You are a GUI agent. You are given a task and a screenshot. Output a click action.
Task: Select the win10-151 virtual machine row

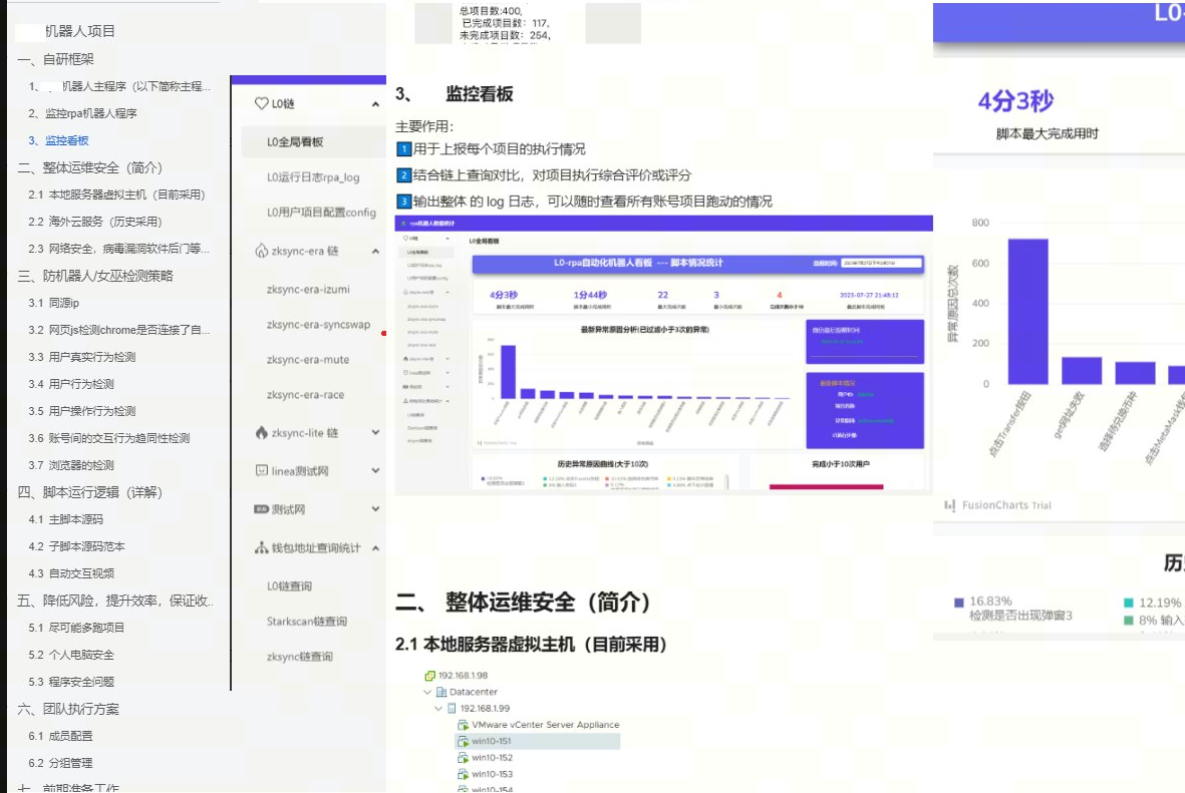(535, 741)
